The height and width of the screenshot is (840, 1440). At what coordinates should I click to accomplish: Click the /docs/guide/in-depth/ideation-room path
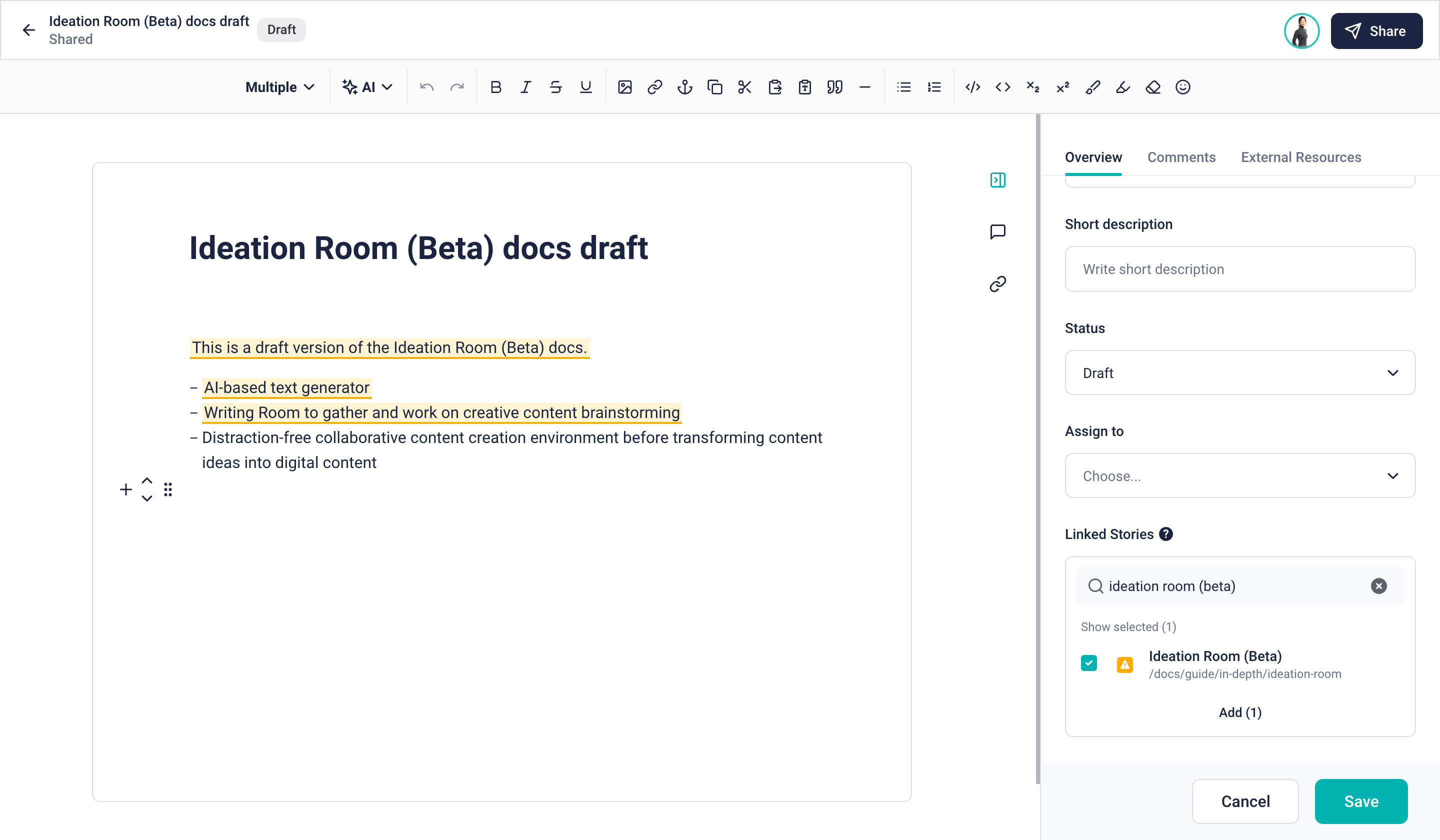pos(1245,674)
